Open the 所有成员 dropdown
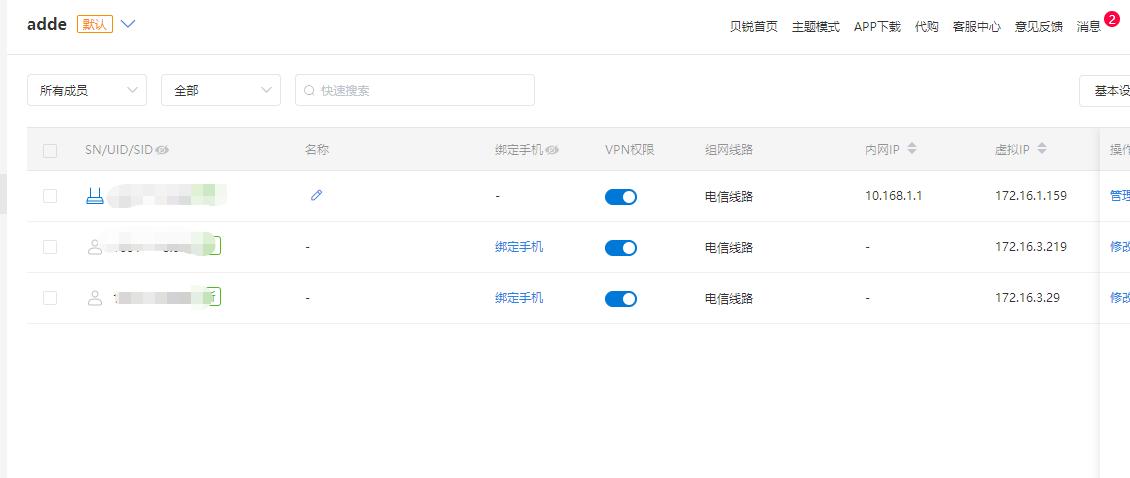Image resolution: width=1130 pixels, height=478 pixels. [86, 90]
